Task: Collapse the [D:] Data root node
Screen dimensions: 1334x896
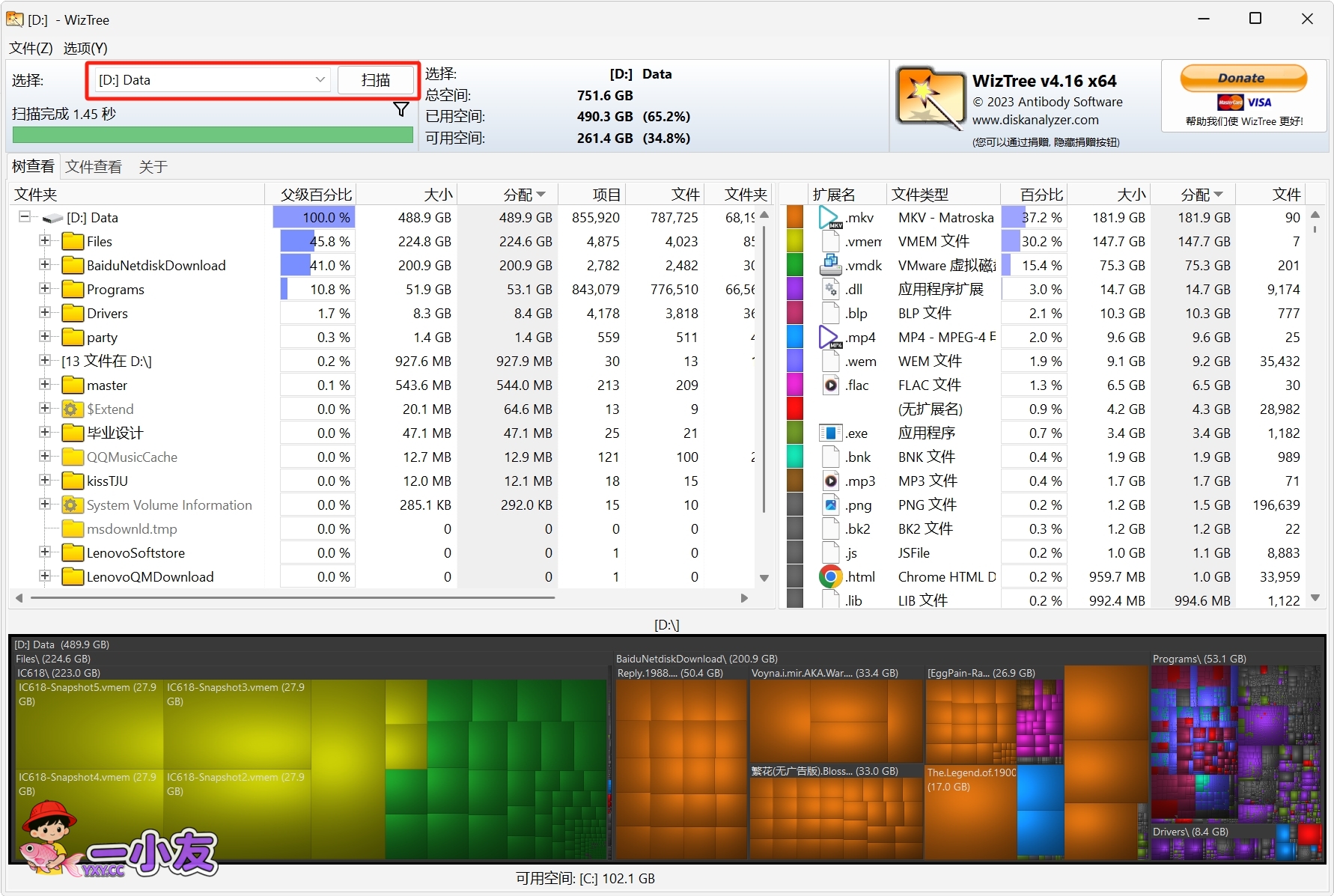Action: [25, 217]
